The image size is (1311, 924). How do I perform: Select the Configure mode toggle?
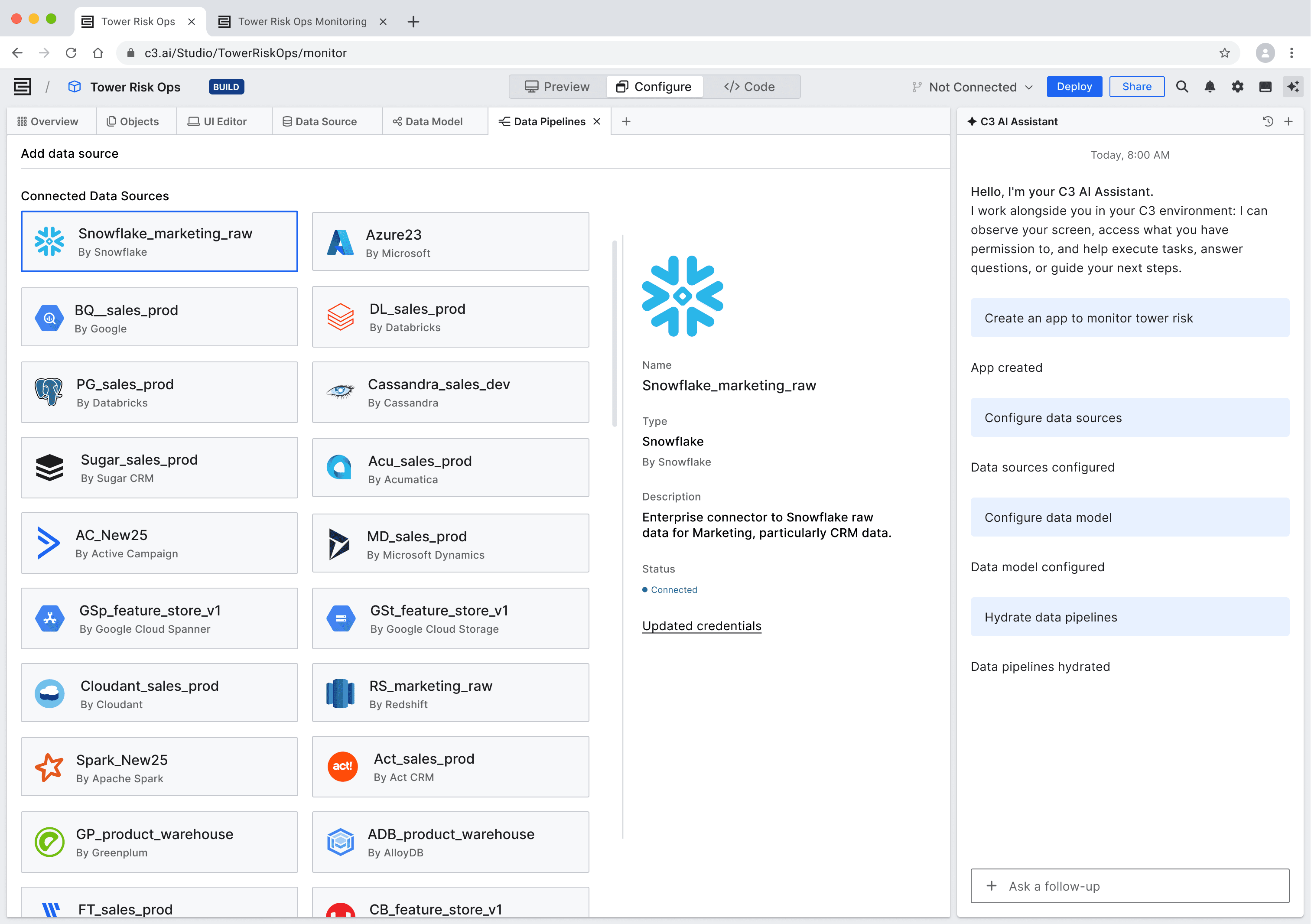pos(654,87)
